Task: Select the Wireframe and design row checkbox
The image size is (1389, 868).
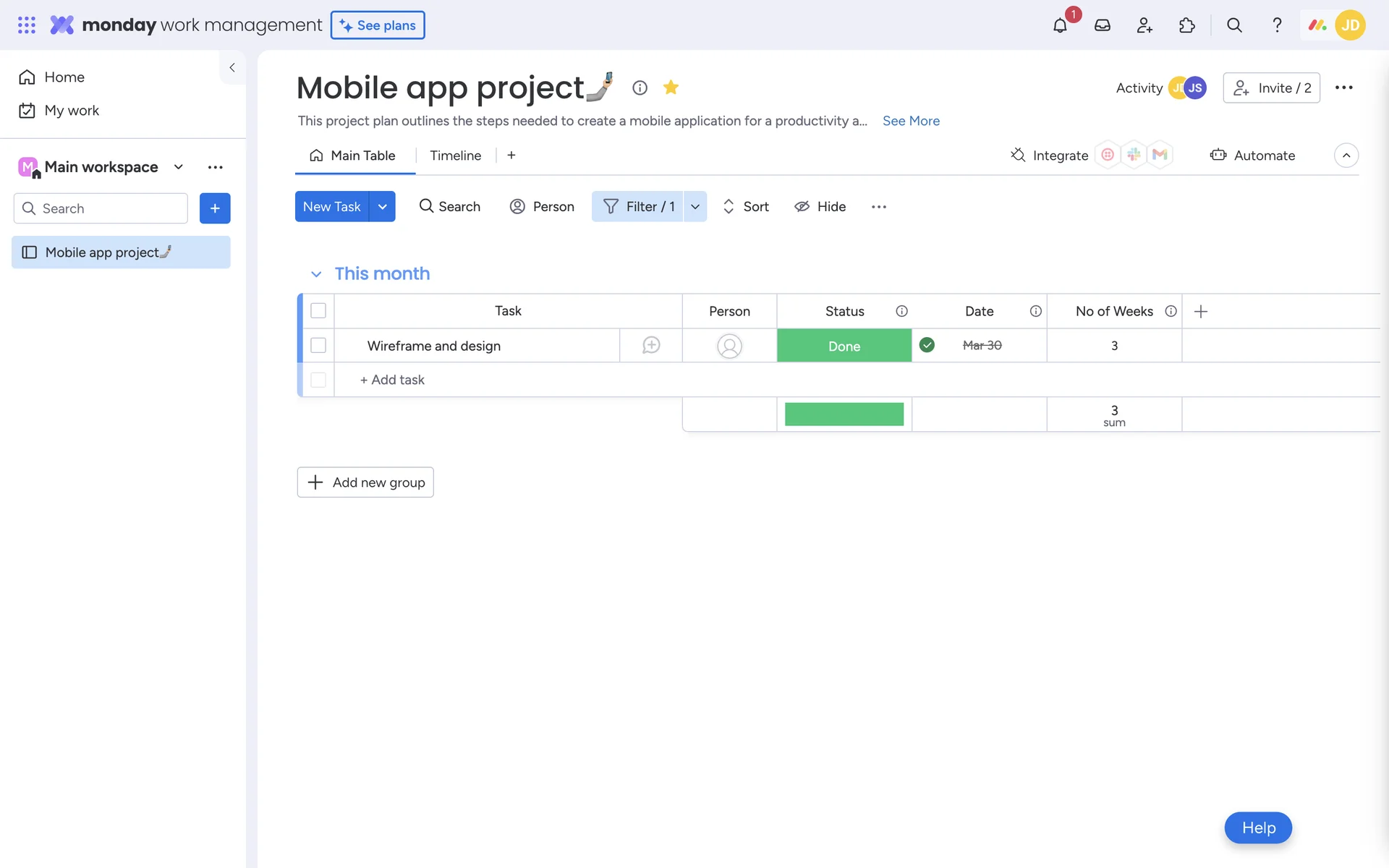Action: pyautogui.click(x=318, y=345)
